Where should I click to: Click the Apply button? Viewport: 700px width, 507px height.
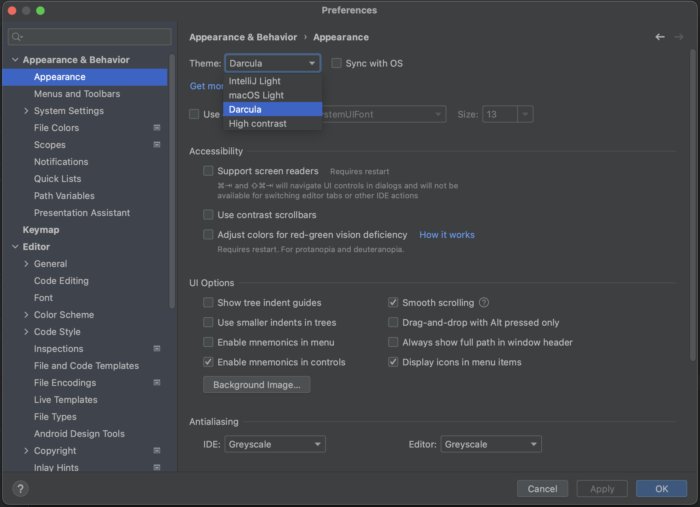602,489
